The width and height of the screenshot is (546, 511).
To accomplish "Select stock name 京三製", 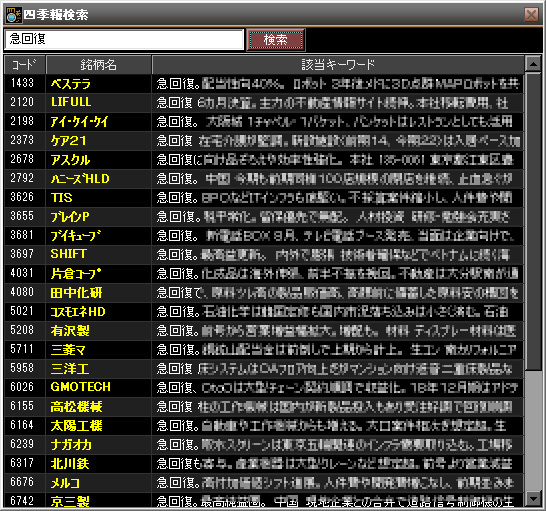I will [x=70, y=501].
